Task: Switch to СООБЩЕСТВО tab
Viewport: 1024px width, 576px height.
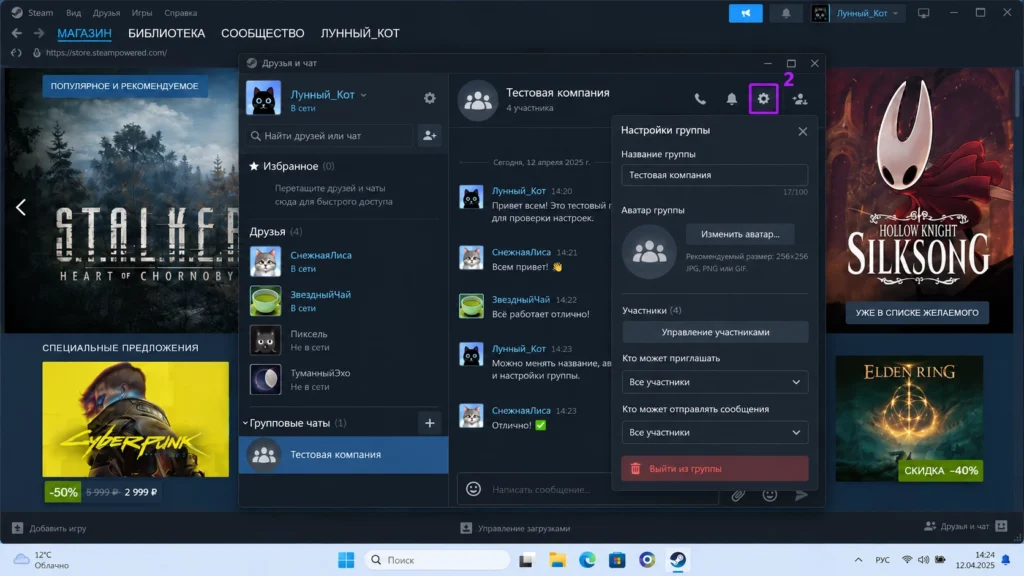Action: 263,33
